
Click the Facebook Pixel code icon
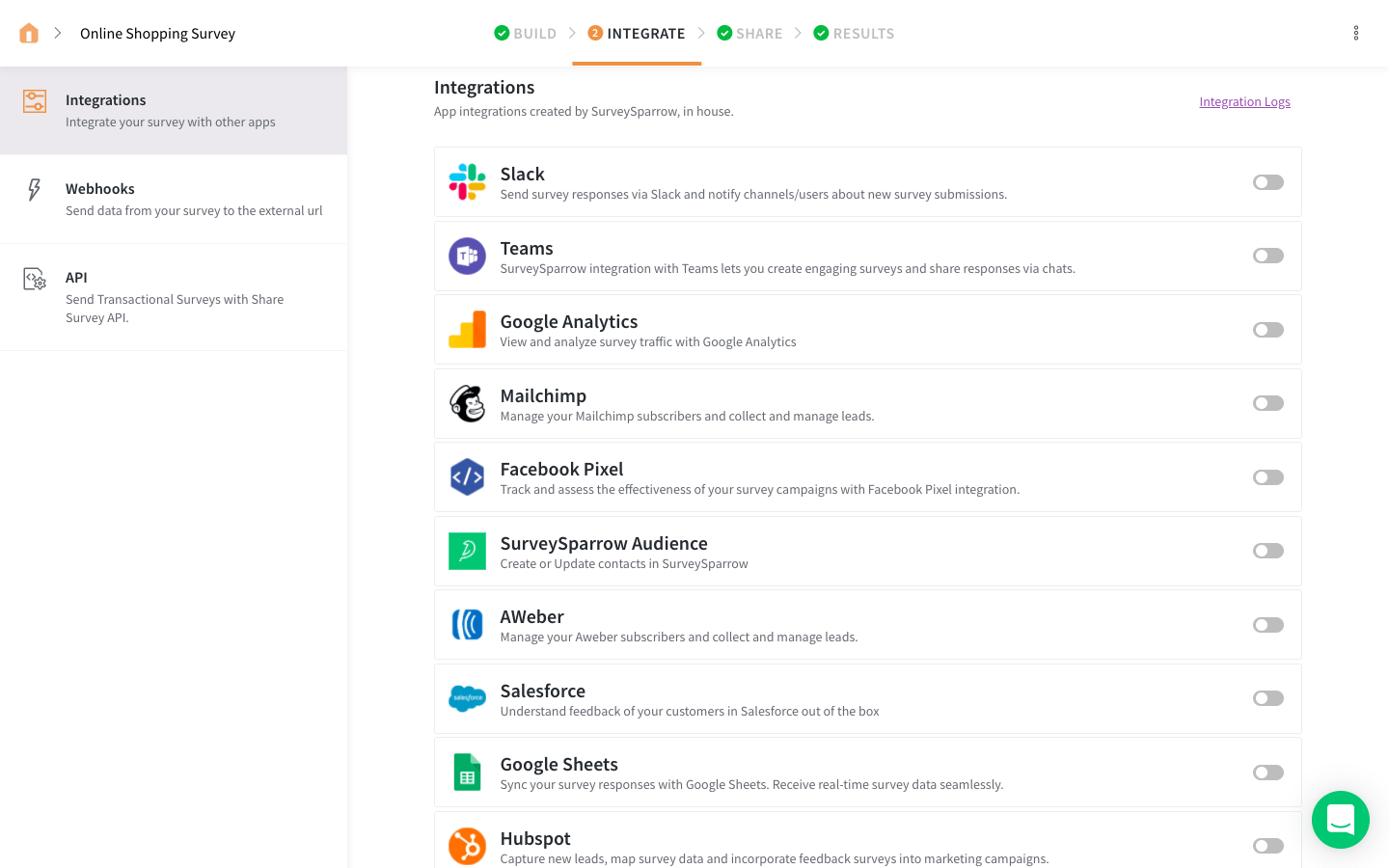(x=467, y=477)
